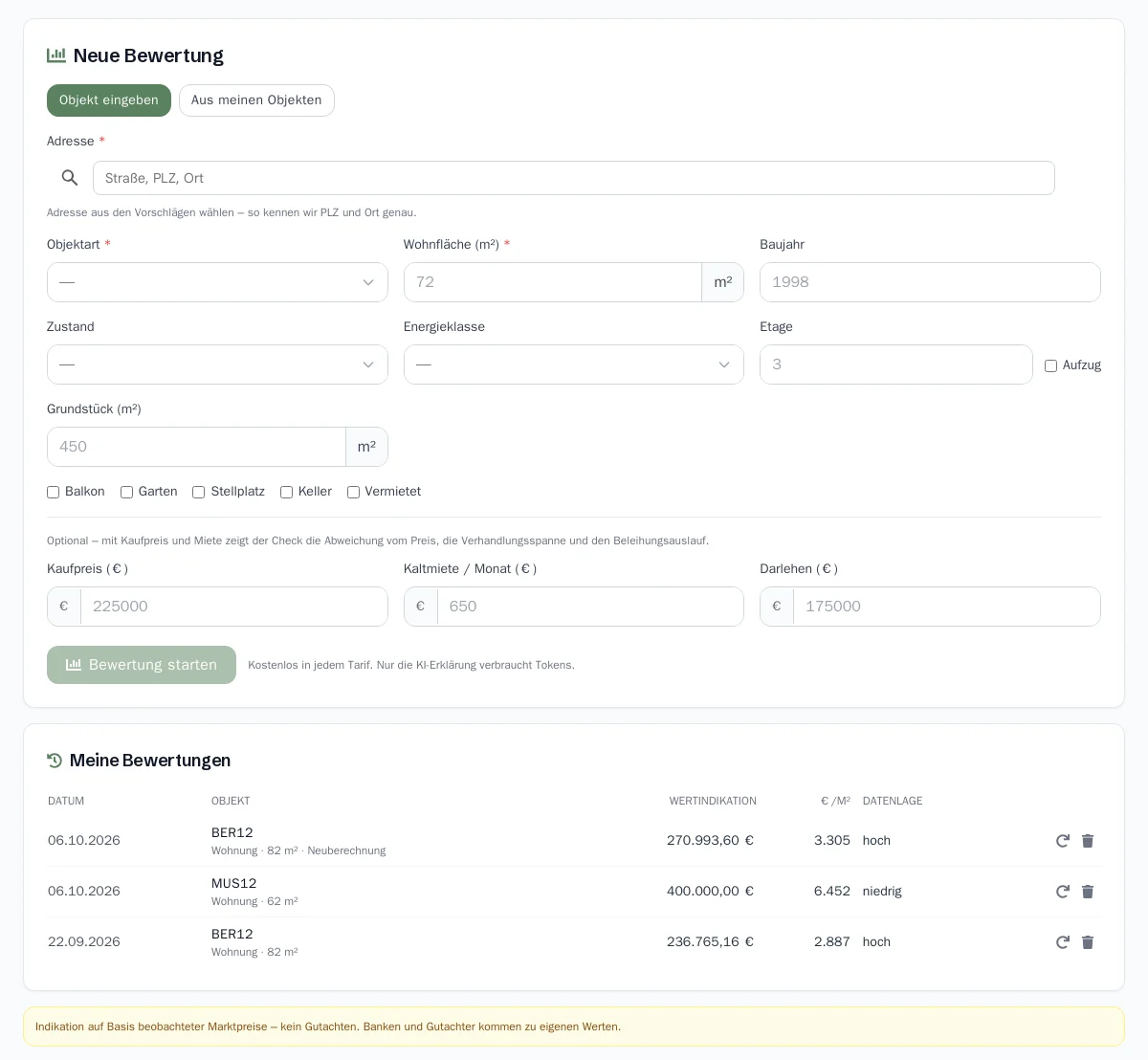Focus the Darlehen input field
The width and height of the screenshot is (1148, 1060).
(x=947, y=607)
